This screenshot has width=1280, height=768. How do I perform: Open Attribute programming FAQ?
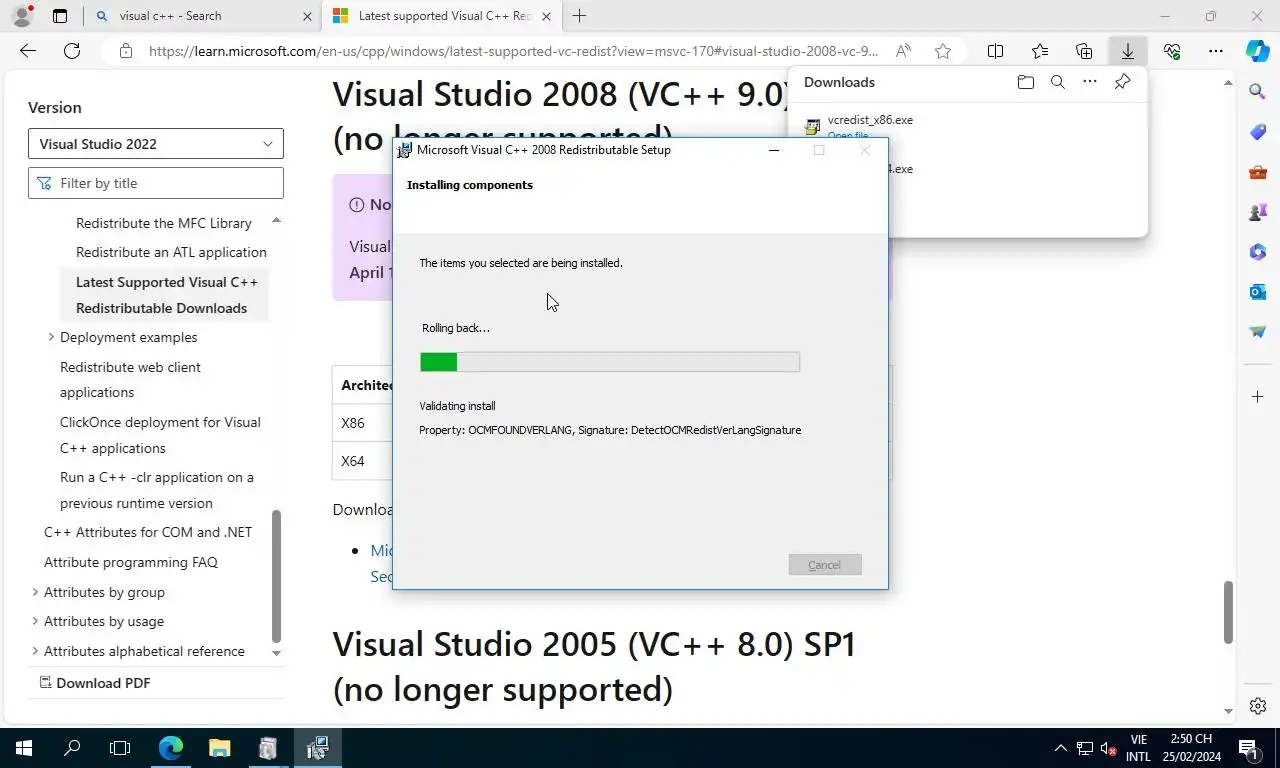click(x=131, y=562)
